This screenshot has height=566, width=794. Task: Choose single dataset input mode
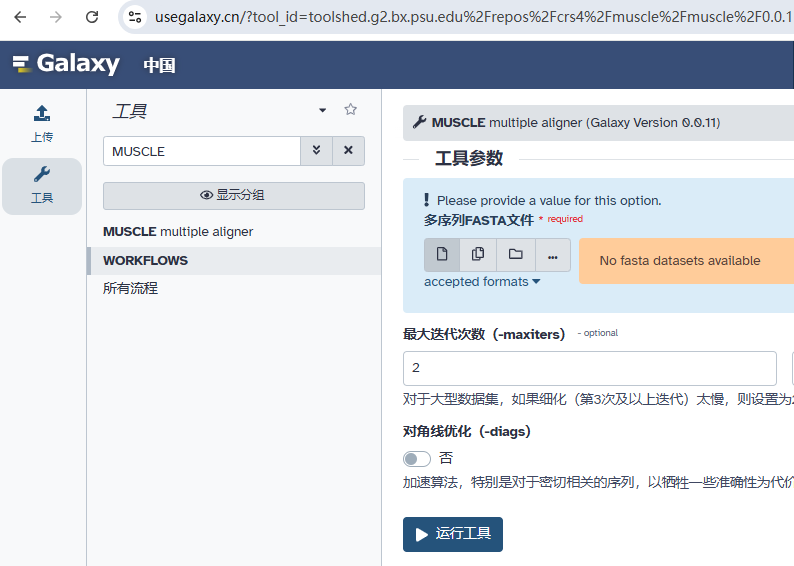(x=442, y=255)
